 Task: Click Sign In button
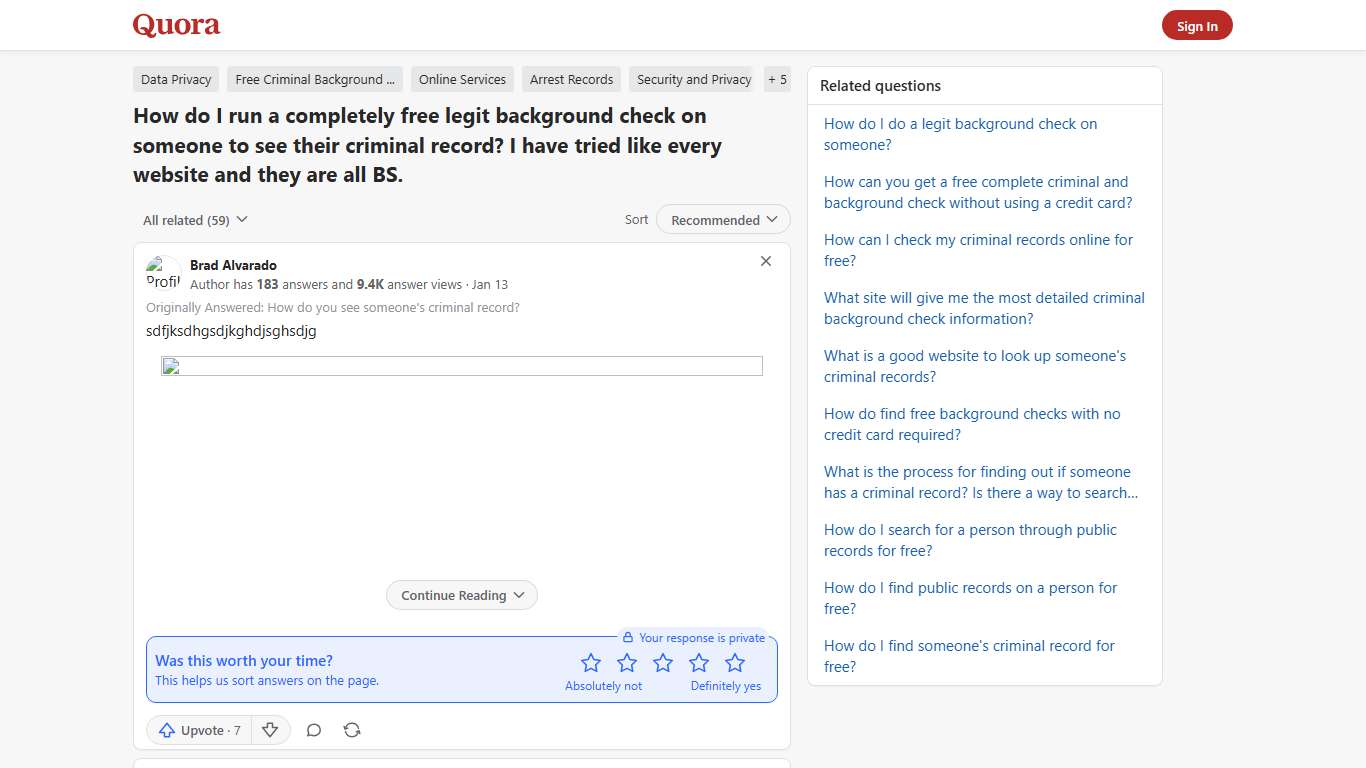click(1196, 25)
